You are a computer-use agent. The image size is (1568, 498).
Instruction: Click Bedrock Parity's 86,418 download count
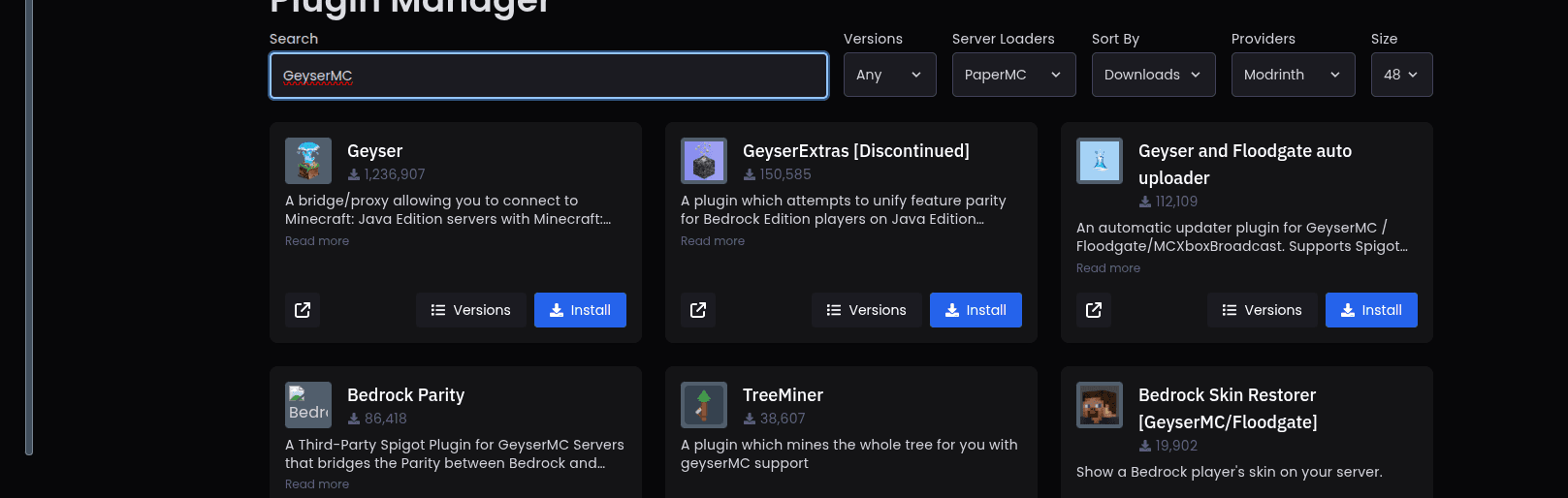point(377,419)
